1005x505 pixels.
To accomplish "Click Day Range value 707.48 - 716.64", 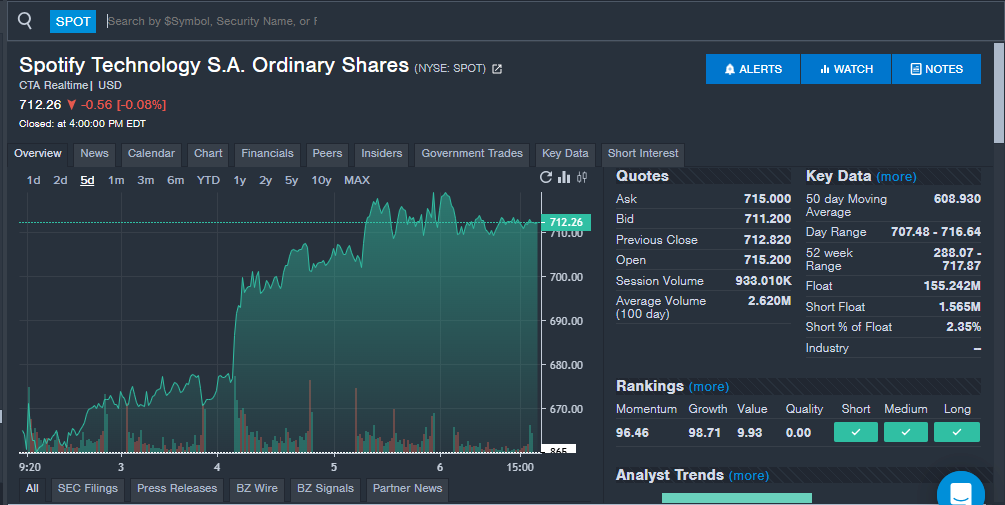I will pyautogui.click(x=936, y=232).
